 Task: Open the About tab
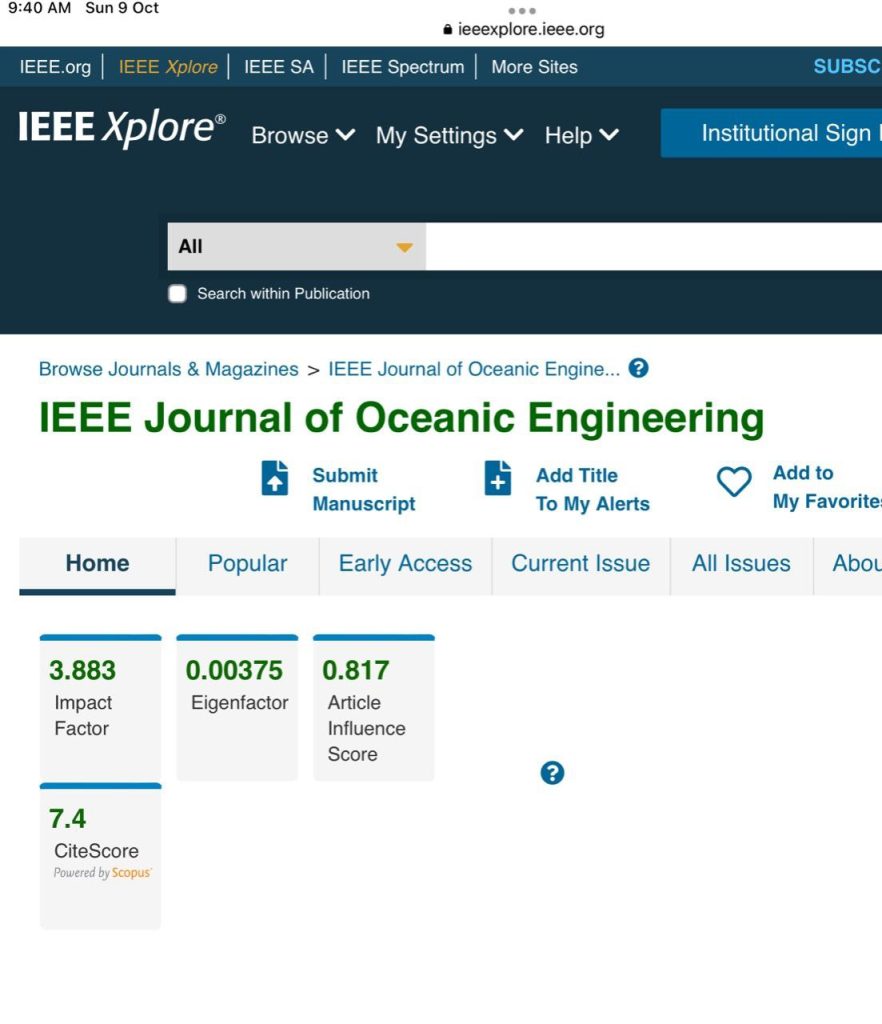(848, 564)
